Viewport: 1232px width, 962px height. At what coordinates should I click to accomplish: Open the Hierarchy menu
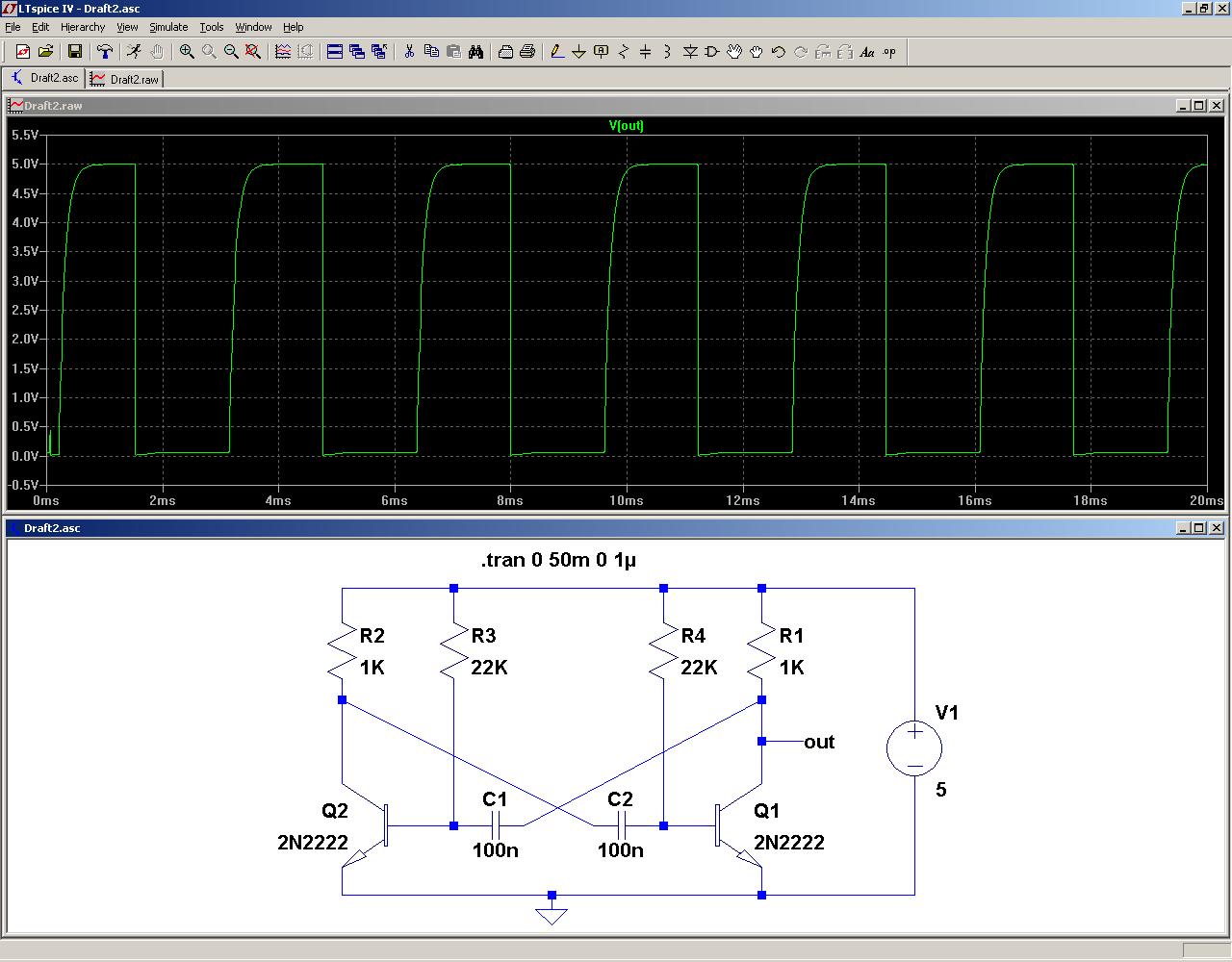(x=83, y=27)
